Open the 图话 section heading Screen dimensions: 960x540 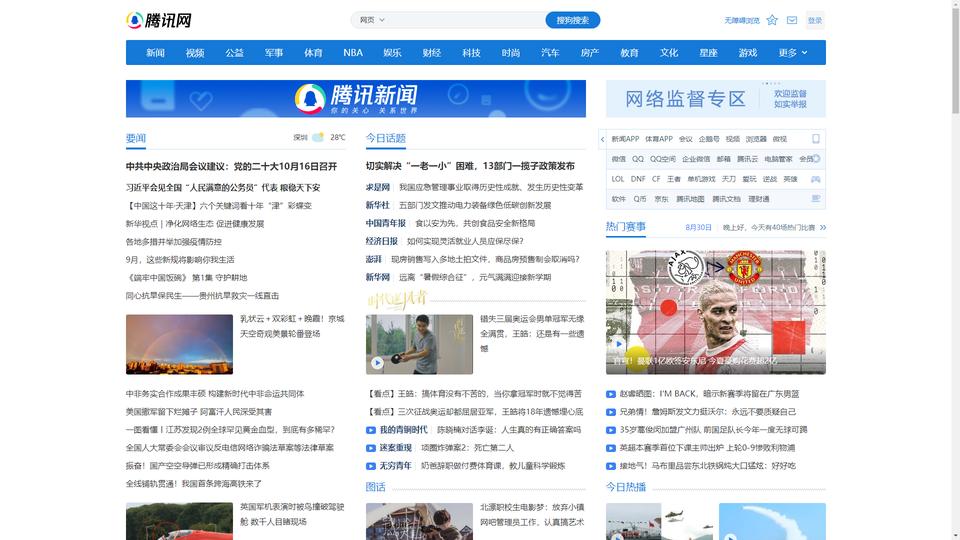(375, 487)
